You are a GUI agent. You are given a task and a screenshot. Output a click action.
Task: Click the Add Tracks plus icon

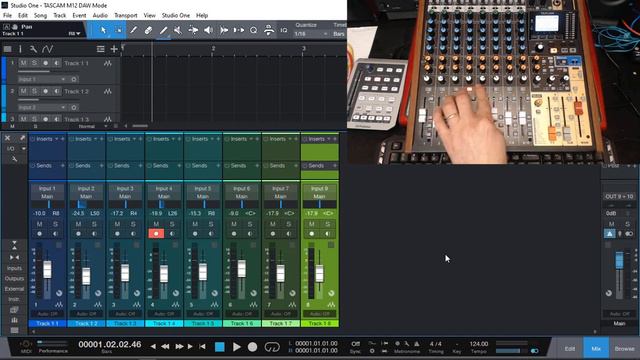(114, 49)
